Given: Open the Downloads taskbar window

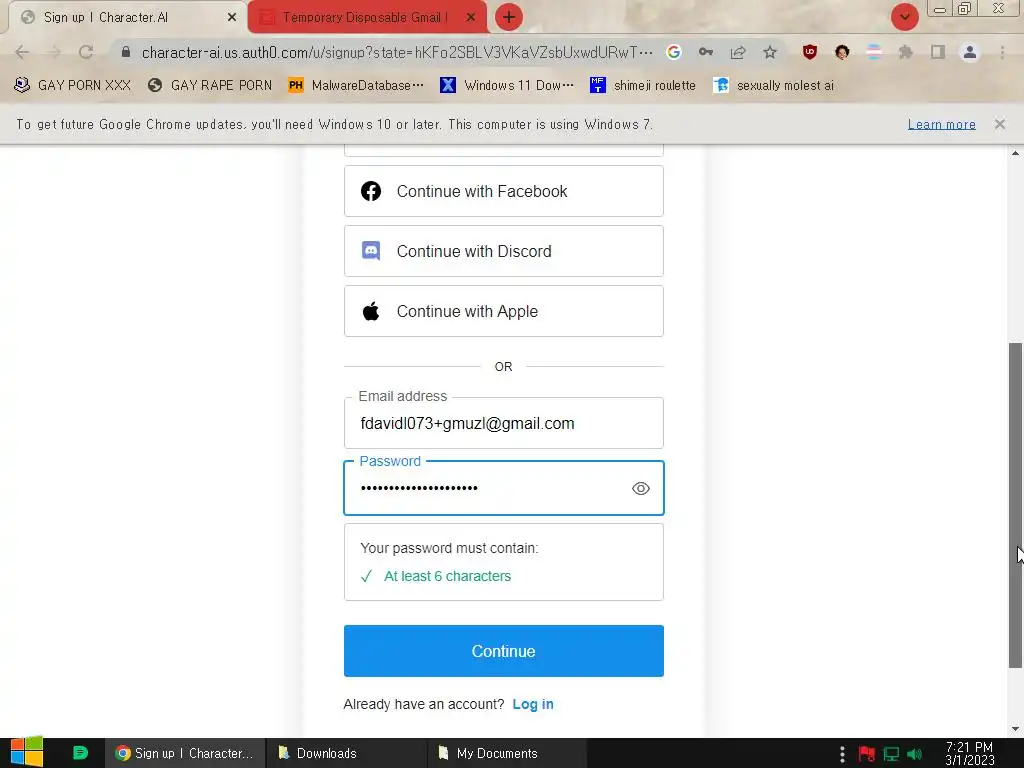Looking at the screenshot, I should [x=347, y=753].
